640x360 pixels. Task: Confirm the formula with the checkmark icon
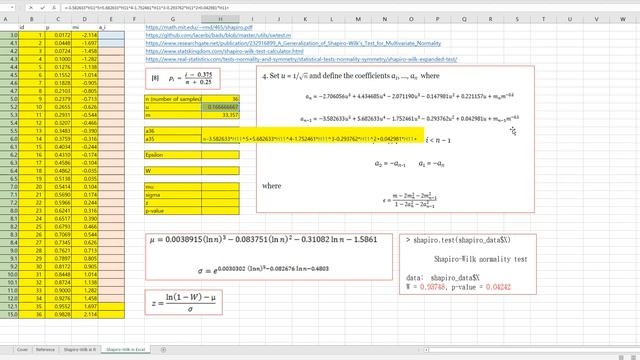42,8
